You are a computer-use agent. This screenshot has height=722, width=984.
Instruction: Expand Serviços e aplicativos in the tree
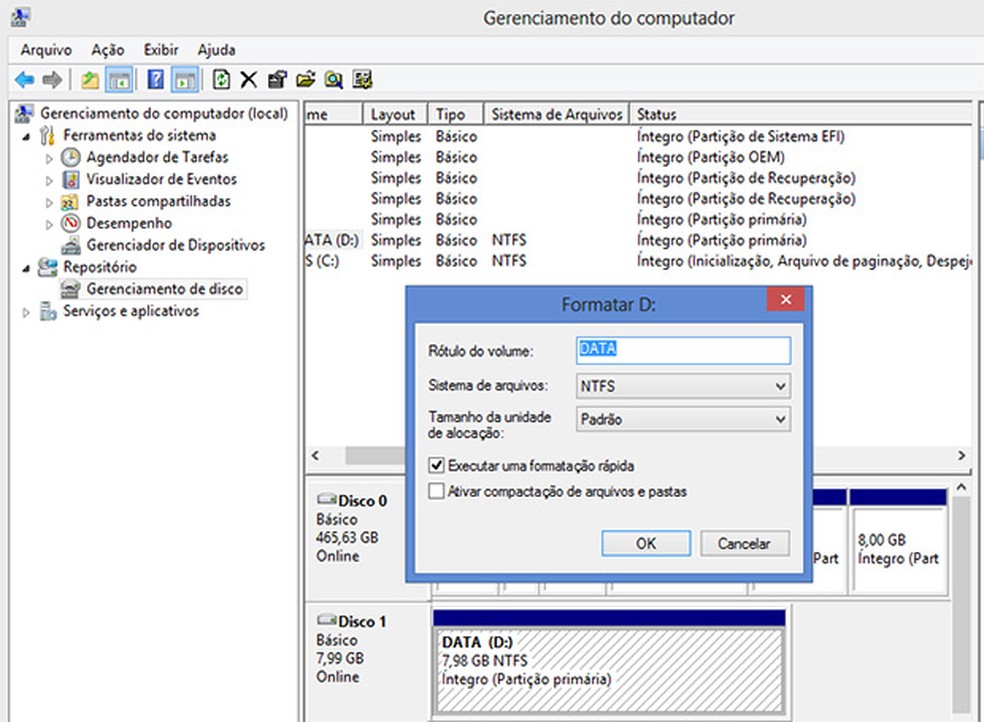click(27, 312)
